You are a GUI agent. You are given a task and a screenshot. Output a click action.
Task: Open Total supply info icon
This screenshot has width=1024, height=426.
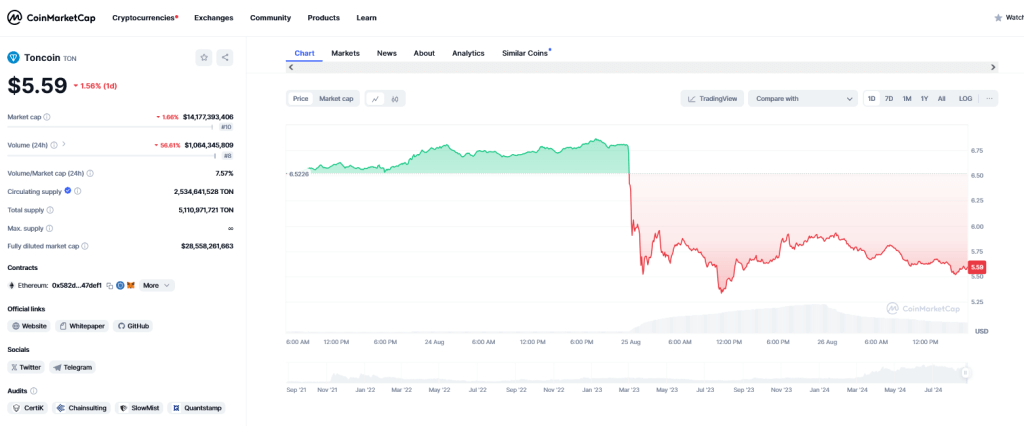(50, 210)
